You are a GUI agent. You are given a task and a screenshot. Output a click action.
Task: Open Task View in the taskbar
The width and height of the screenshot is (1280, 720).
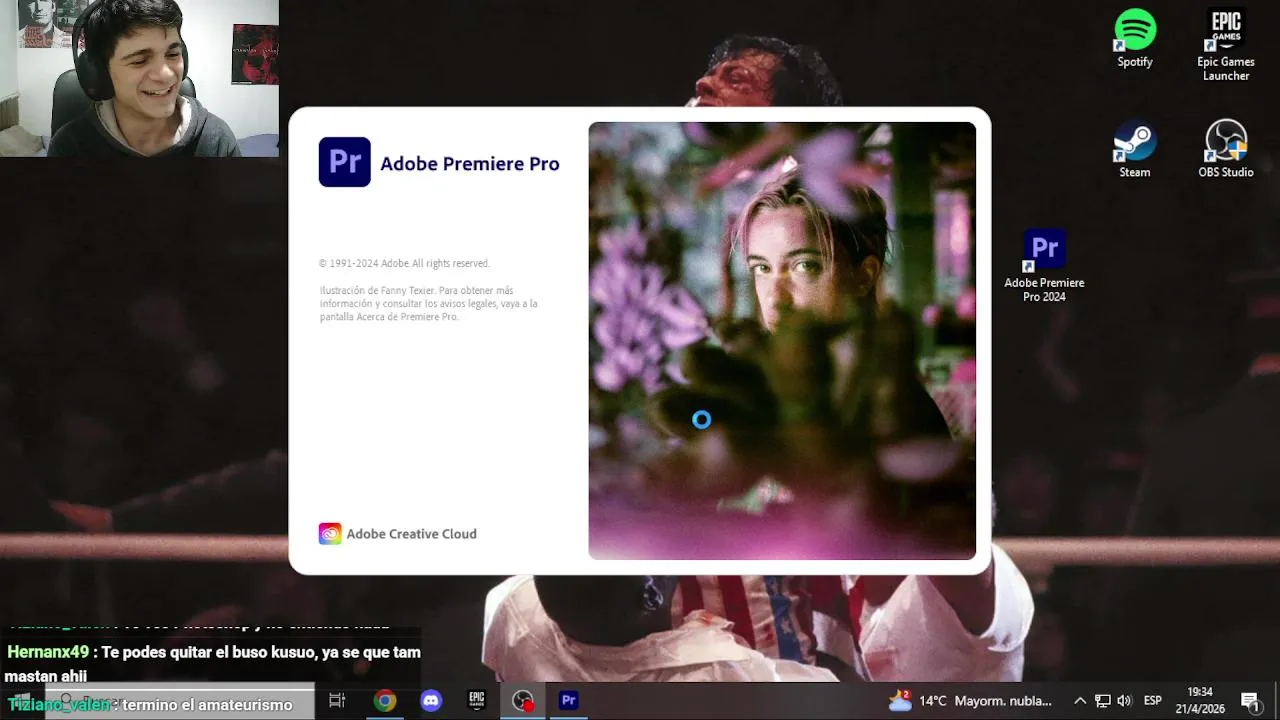point(337,701)
